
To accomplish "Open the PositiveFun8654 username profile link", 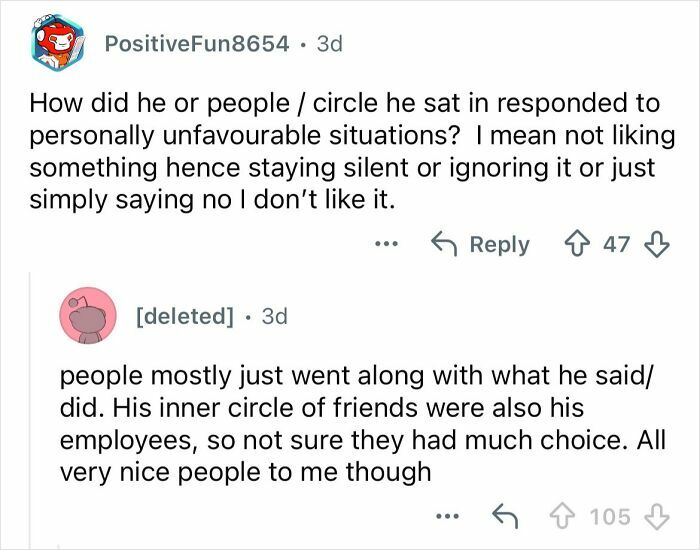I will [x=197, y=44].
